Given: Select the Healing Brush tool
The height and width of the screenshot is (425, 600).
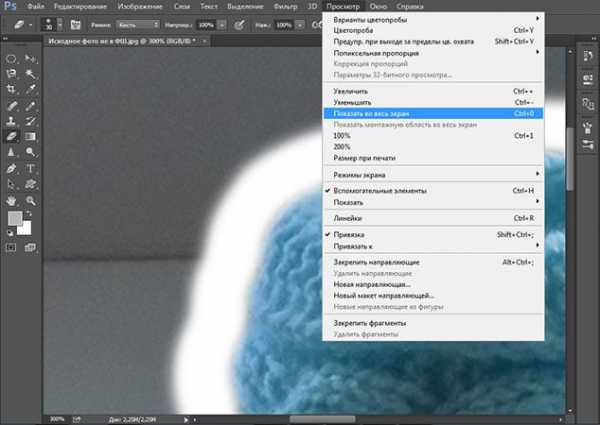Looking at the screenshot, I should [11, 105].
